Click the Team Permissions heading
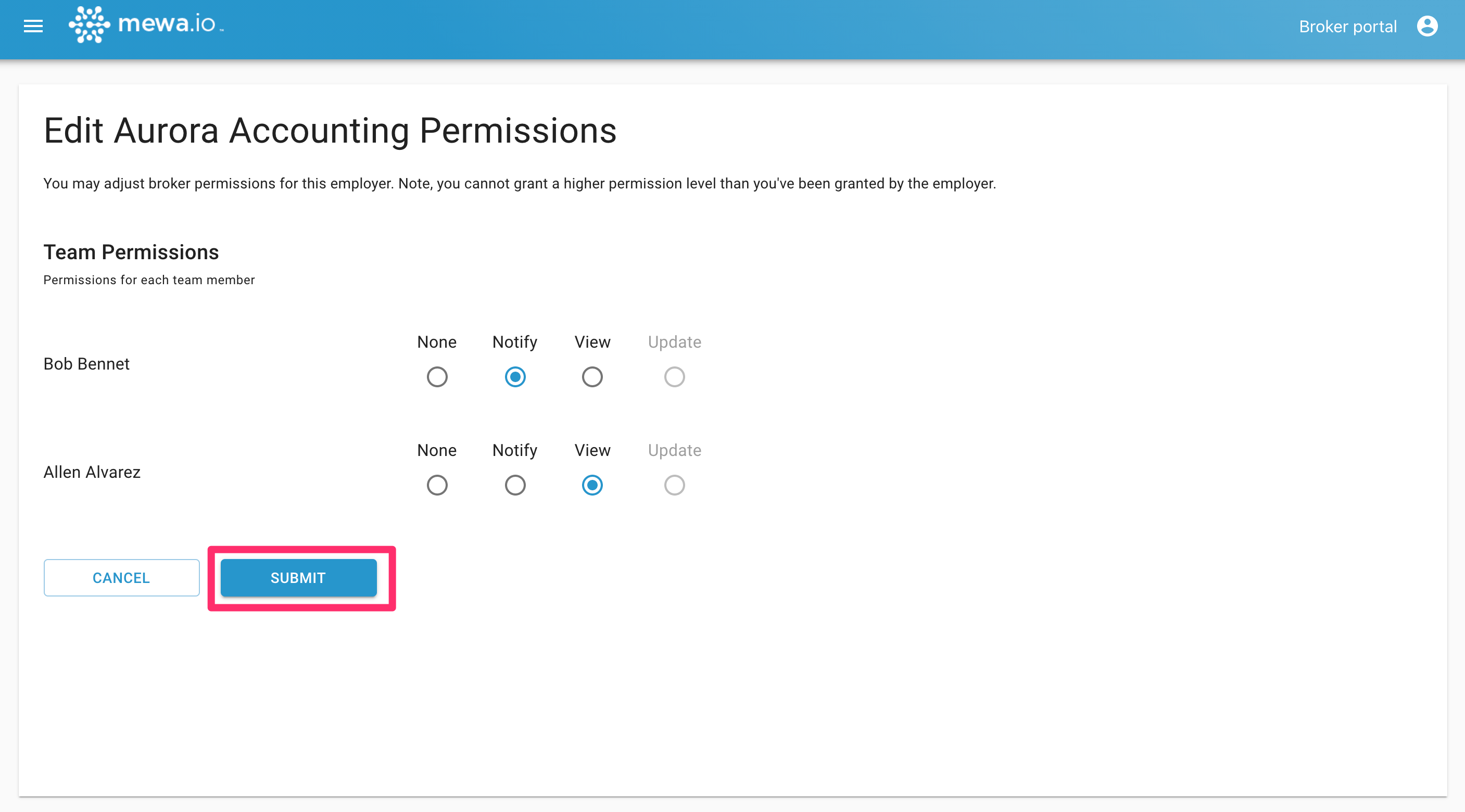 [x=131, y=252]
